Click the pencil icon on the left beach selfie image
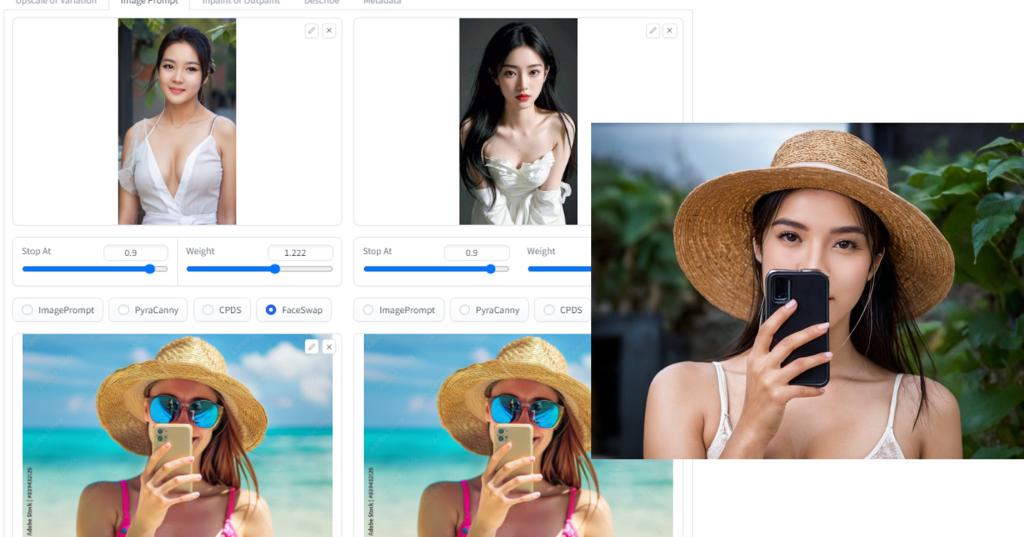The image size is (1024, 537). tap(312, 347)
